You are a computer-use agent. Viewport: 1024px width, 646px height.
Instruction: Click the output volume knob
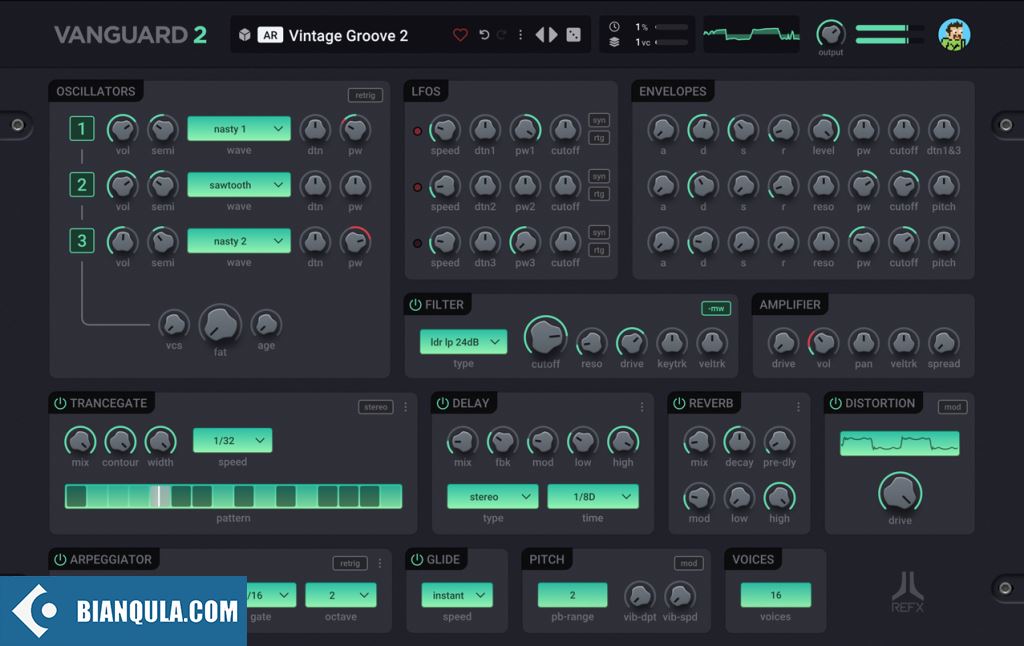point(831,33)
